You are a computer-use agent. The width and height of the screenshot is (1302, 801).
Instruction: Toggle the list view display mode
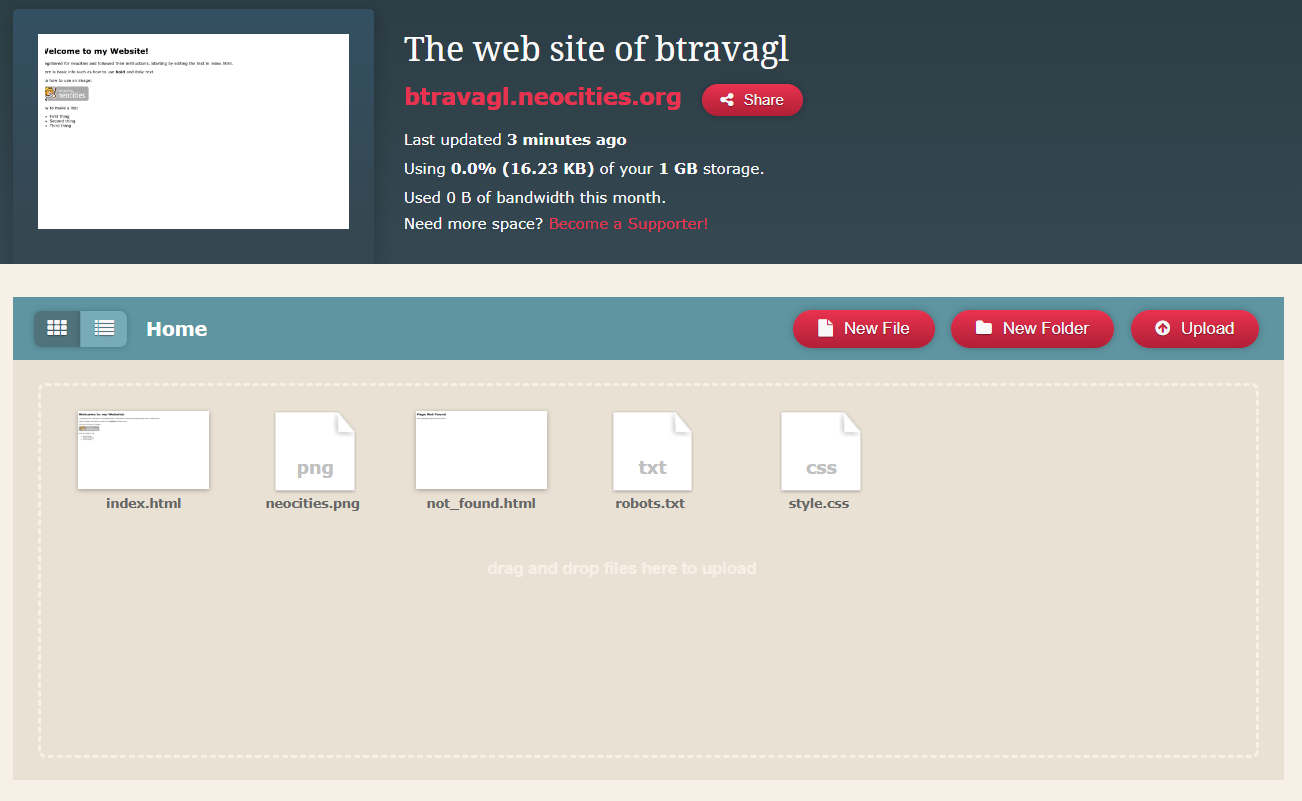click(104, 327)
